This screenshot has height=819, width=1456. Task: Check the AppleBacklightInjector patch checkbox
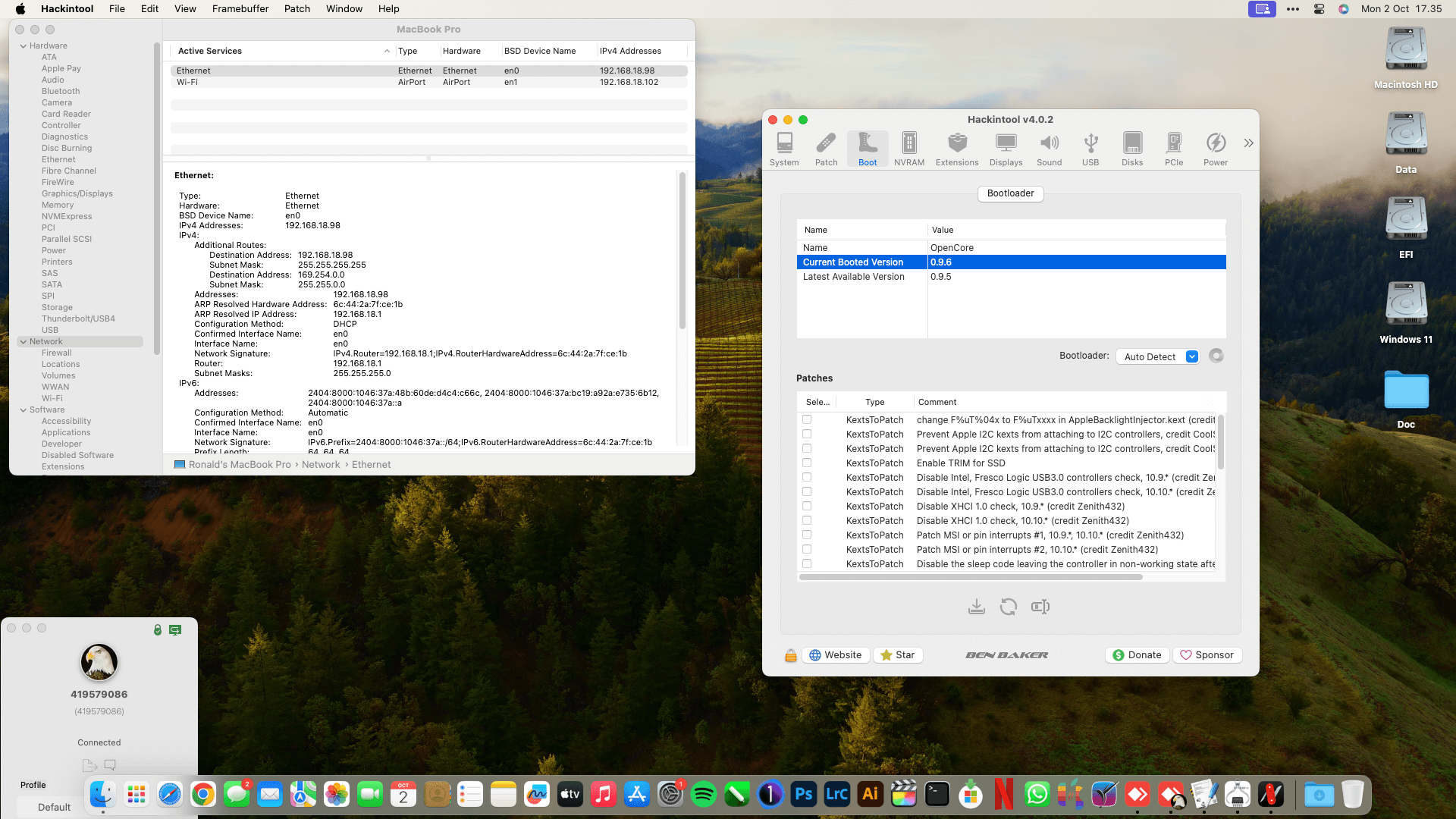click(x=807, y=420)
